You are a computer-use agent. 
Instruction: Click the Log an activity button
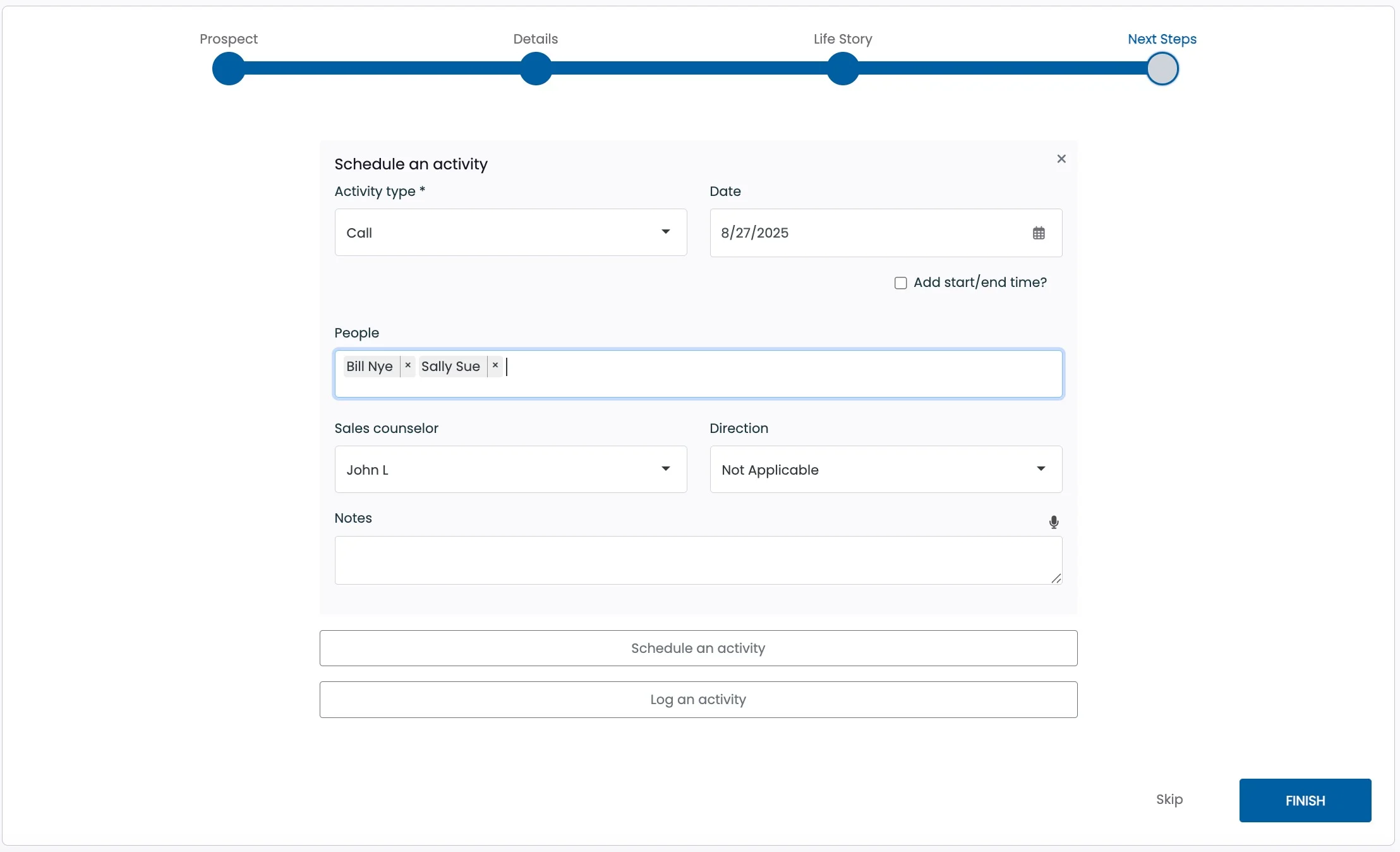coord(698,700)
